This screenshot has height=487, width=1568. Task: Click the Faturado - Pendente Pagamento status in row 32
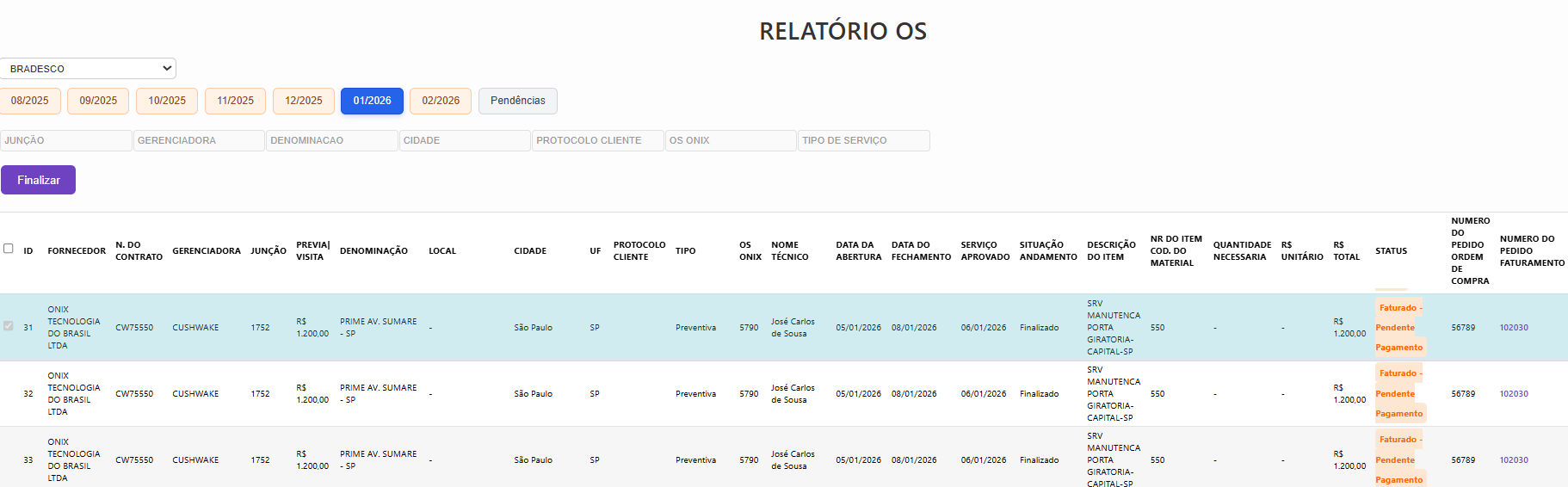[1399, 394]
